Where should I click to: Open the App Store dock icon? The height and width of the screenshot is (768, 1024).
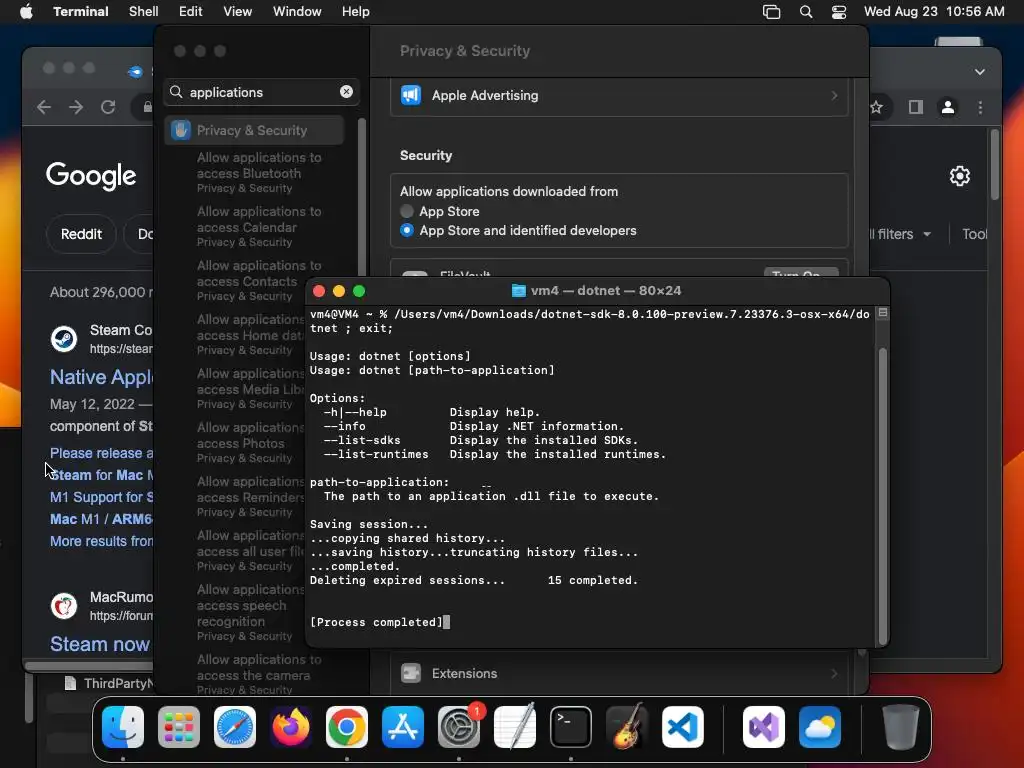(x=403, y=727)
